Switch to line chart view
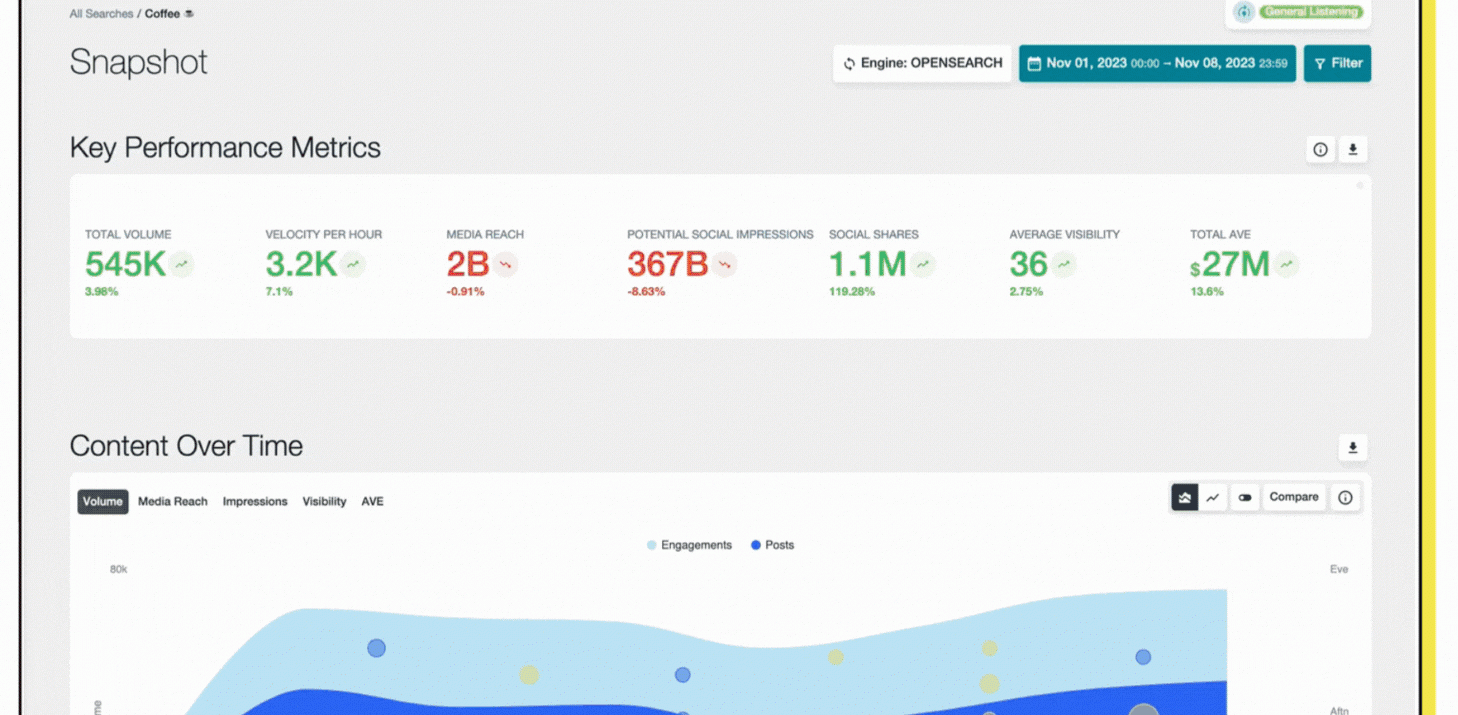 point(1213,497)
